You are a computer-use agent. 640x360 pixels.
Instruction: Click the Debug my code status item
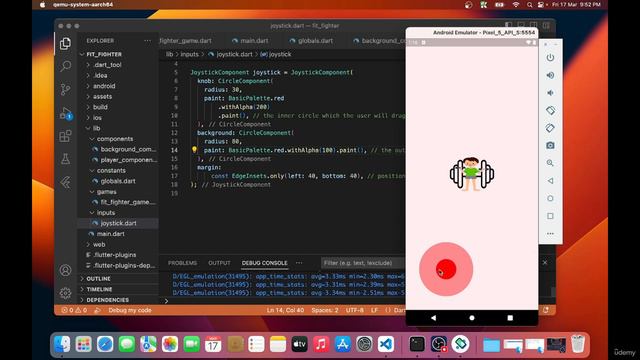pyautogui.click(x=130, y=310)
